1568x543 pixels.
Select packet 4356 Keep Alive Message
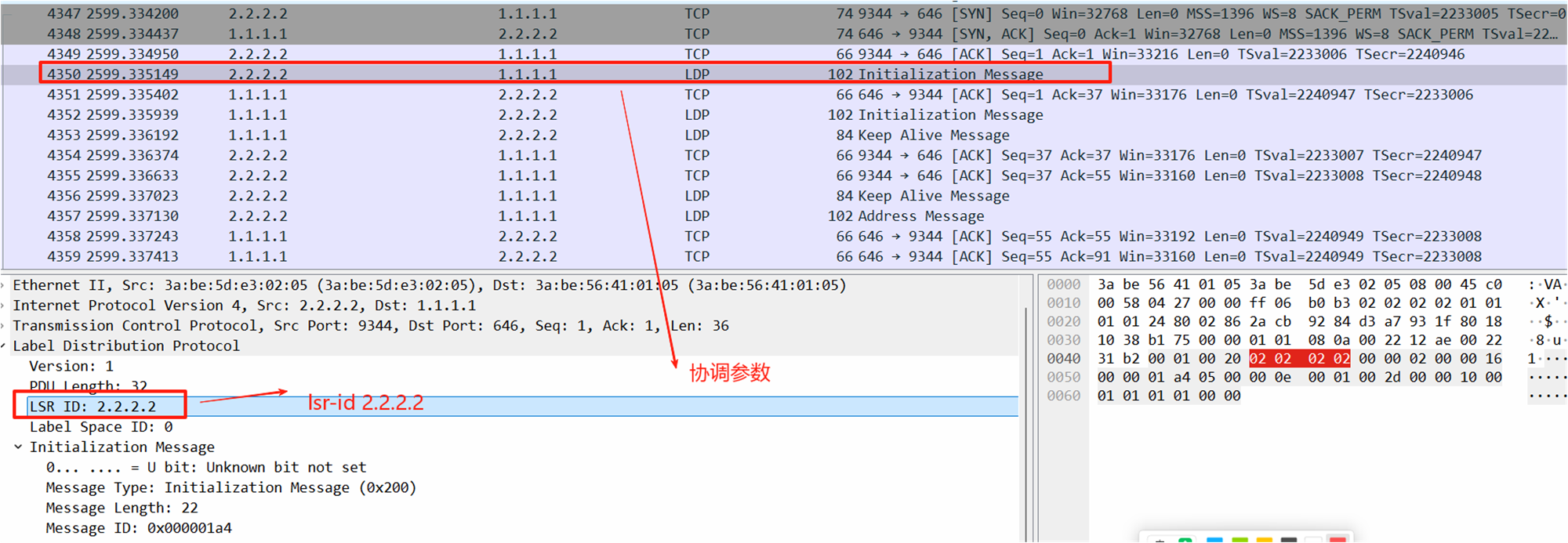[x=784, y=197]
